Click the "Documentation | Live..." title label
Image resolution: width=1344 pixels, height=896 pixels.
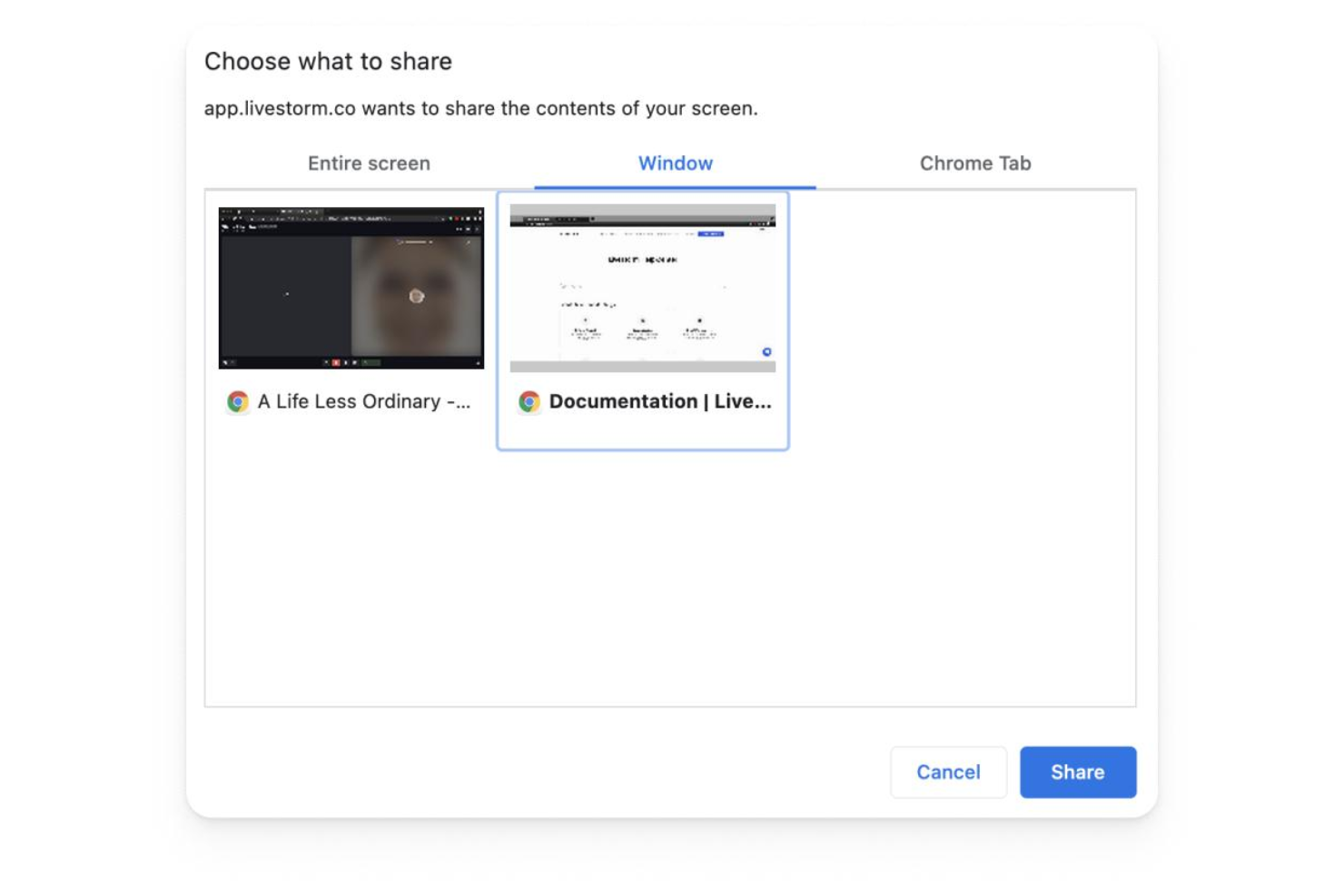point(662,401)
